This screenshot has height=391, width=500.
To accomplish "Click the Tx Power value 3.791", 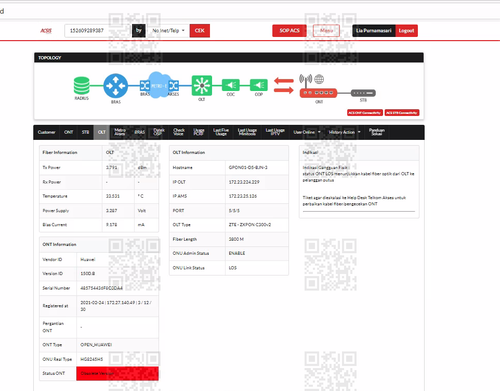I will tap(111, 167).
